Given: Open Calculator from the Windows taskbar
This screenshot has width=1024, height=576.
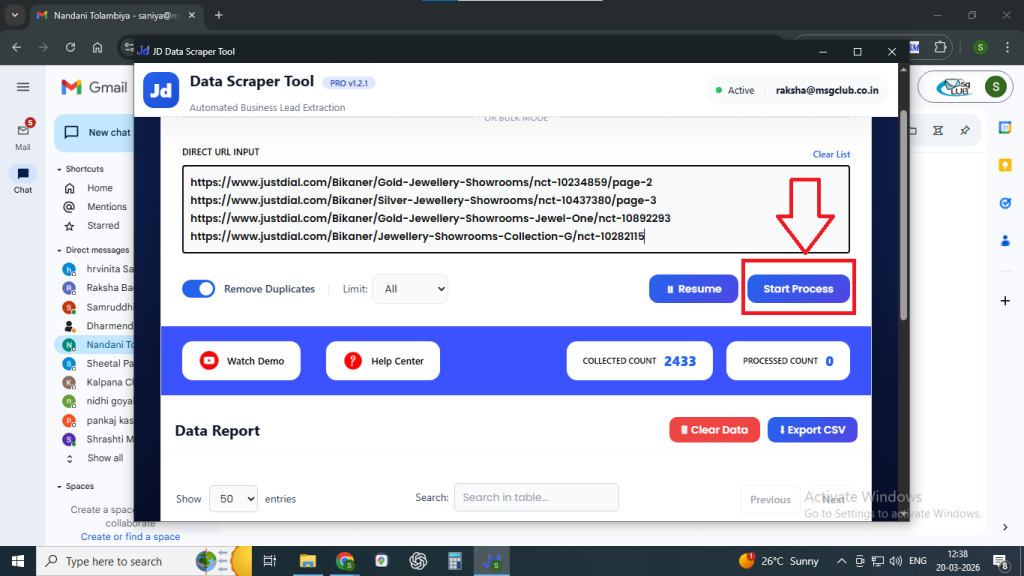Looking at the screenshot, I should coord(455,561).
